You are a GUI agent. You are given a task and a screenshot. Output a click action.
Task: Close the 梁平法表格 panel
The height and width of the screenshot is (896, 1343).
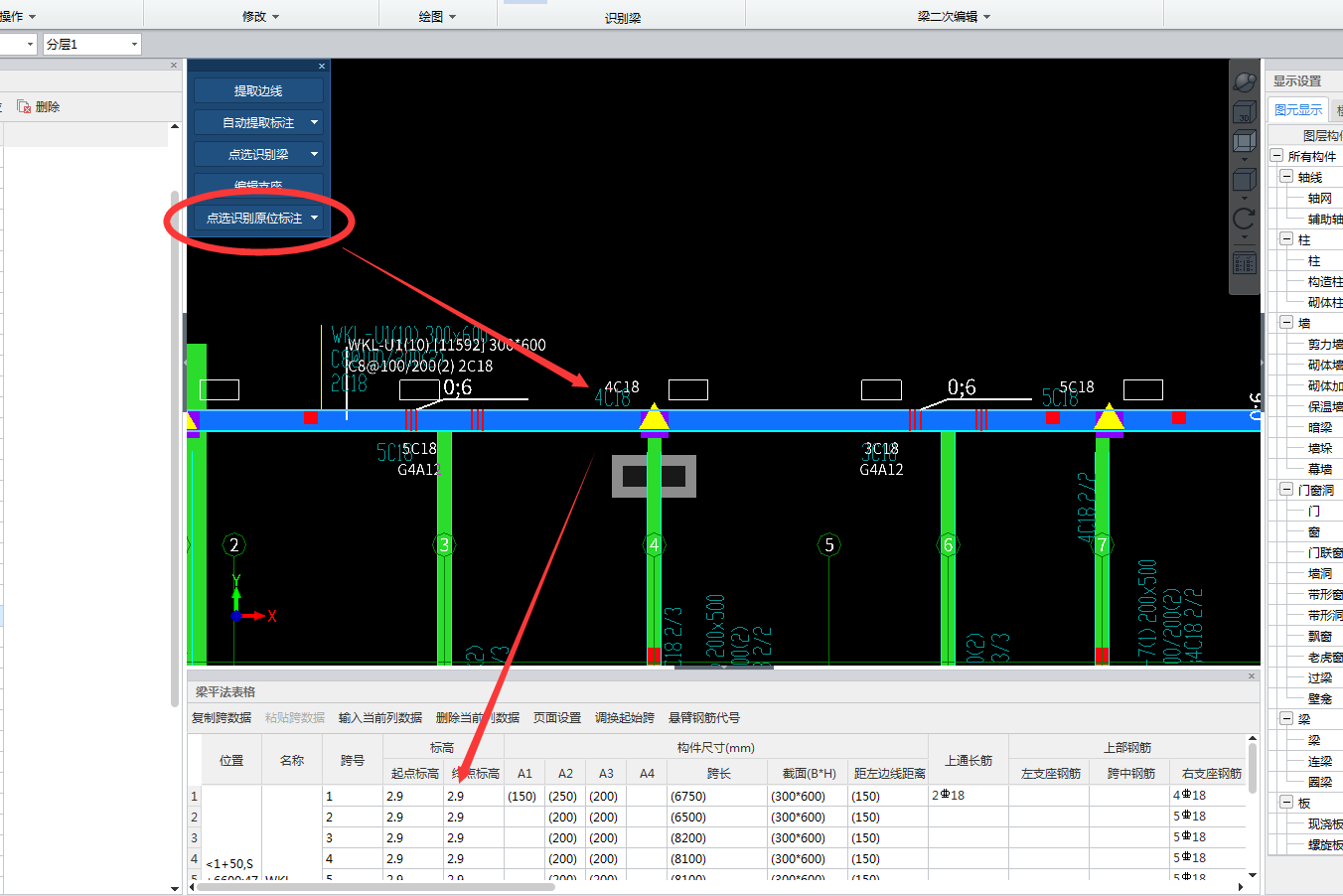[1252, 676]
